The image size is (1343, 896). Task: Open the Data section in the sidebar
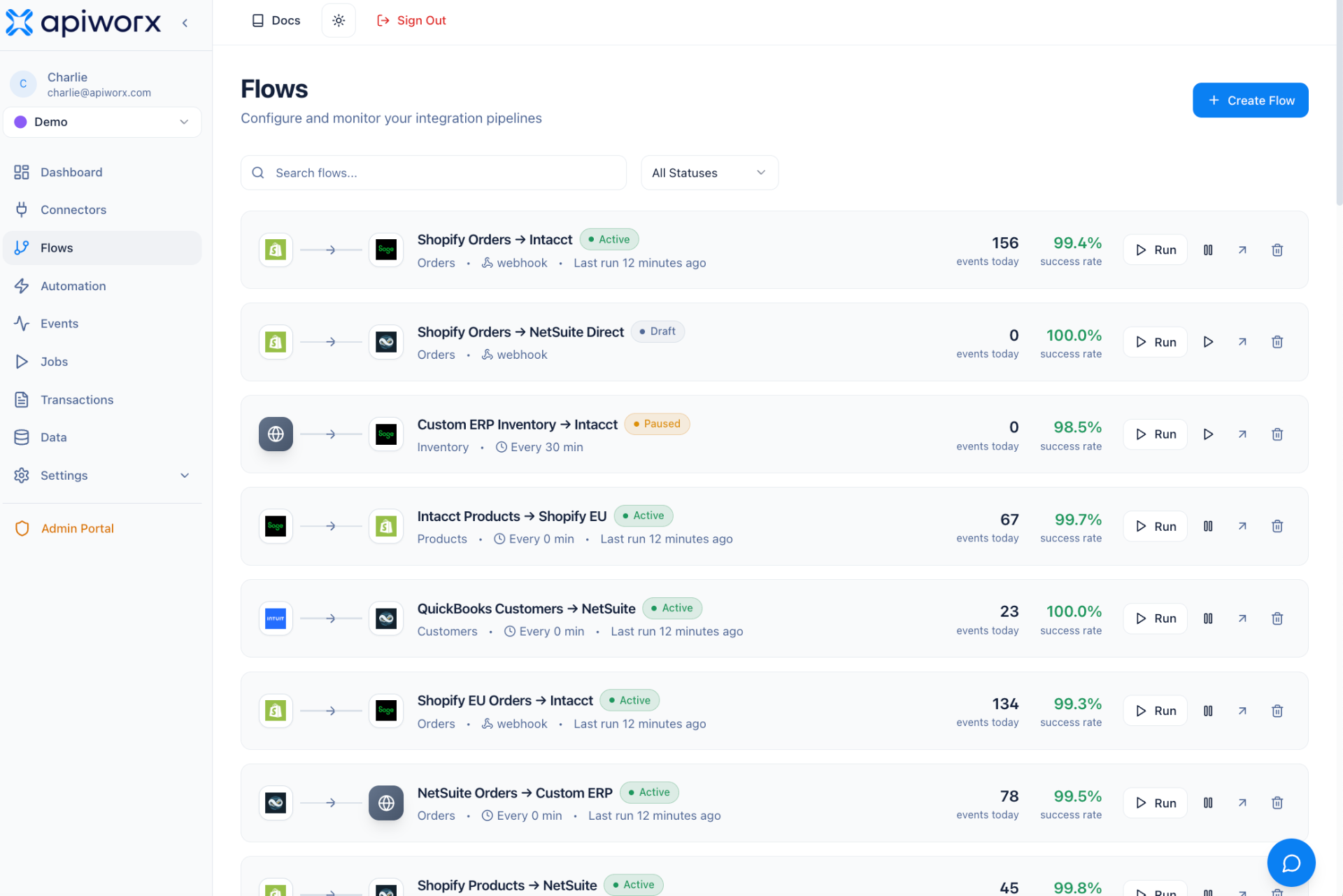[x=52, y=437]
